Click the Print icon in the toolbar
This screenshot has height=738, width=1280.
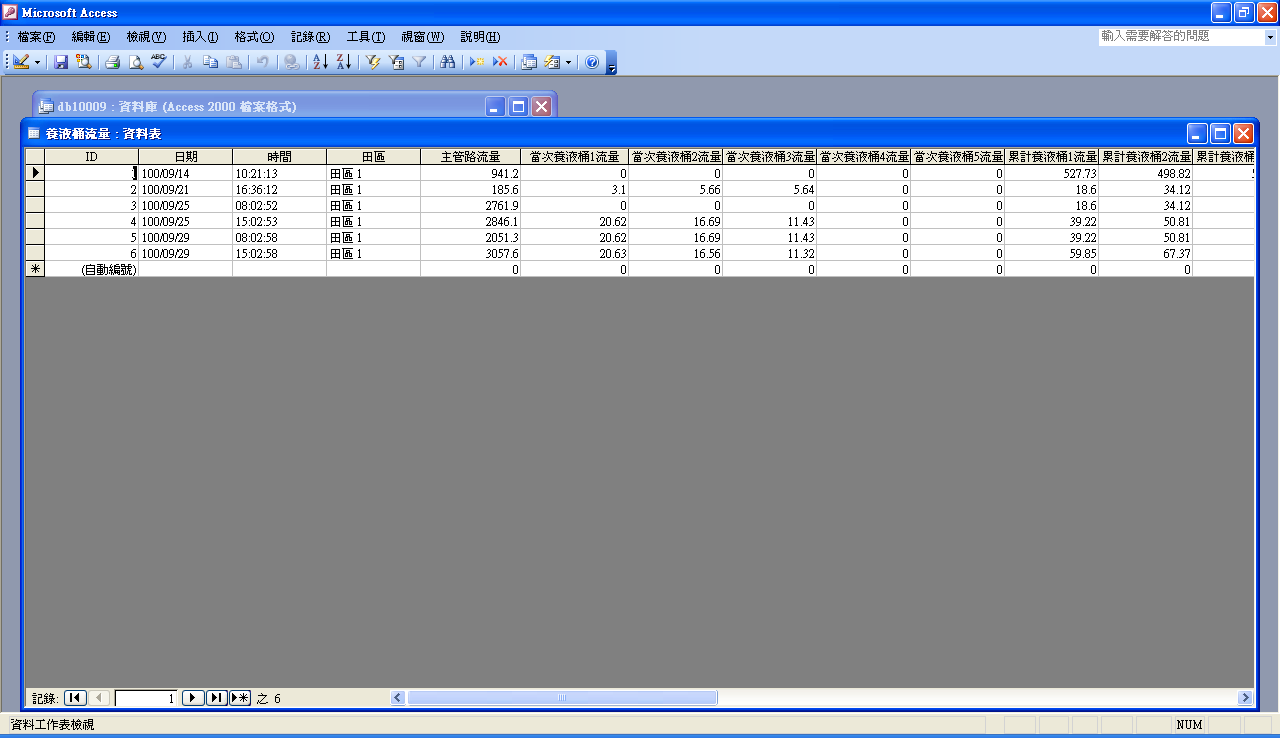click(x=113, y=62)
